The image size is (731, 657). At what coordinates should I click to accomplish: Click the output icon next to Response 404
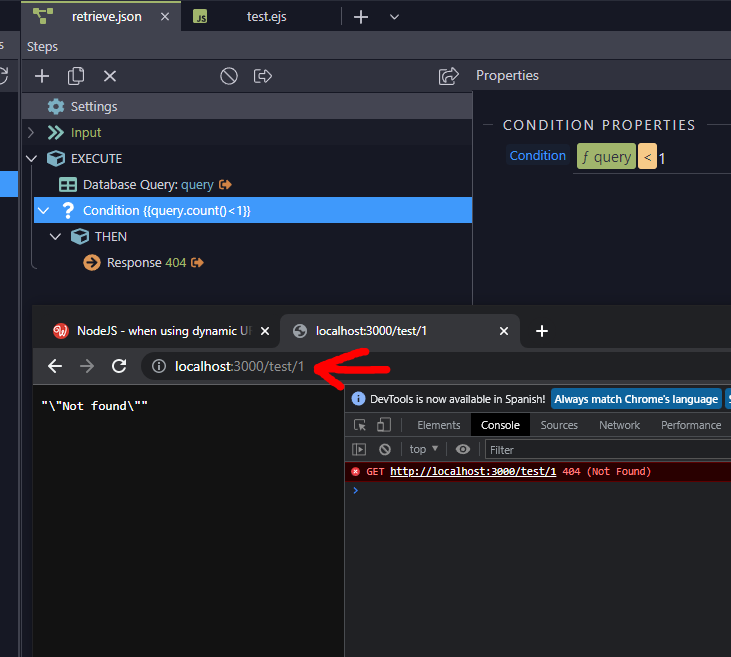(x=197, y=263)
